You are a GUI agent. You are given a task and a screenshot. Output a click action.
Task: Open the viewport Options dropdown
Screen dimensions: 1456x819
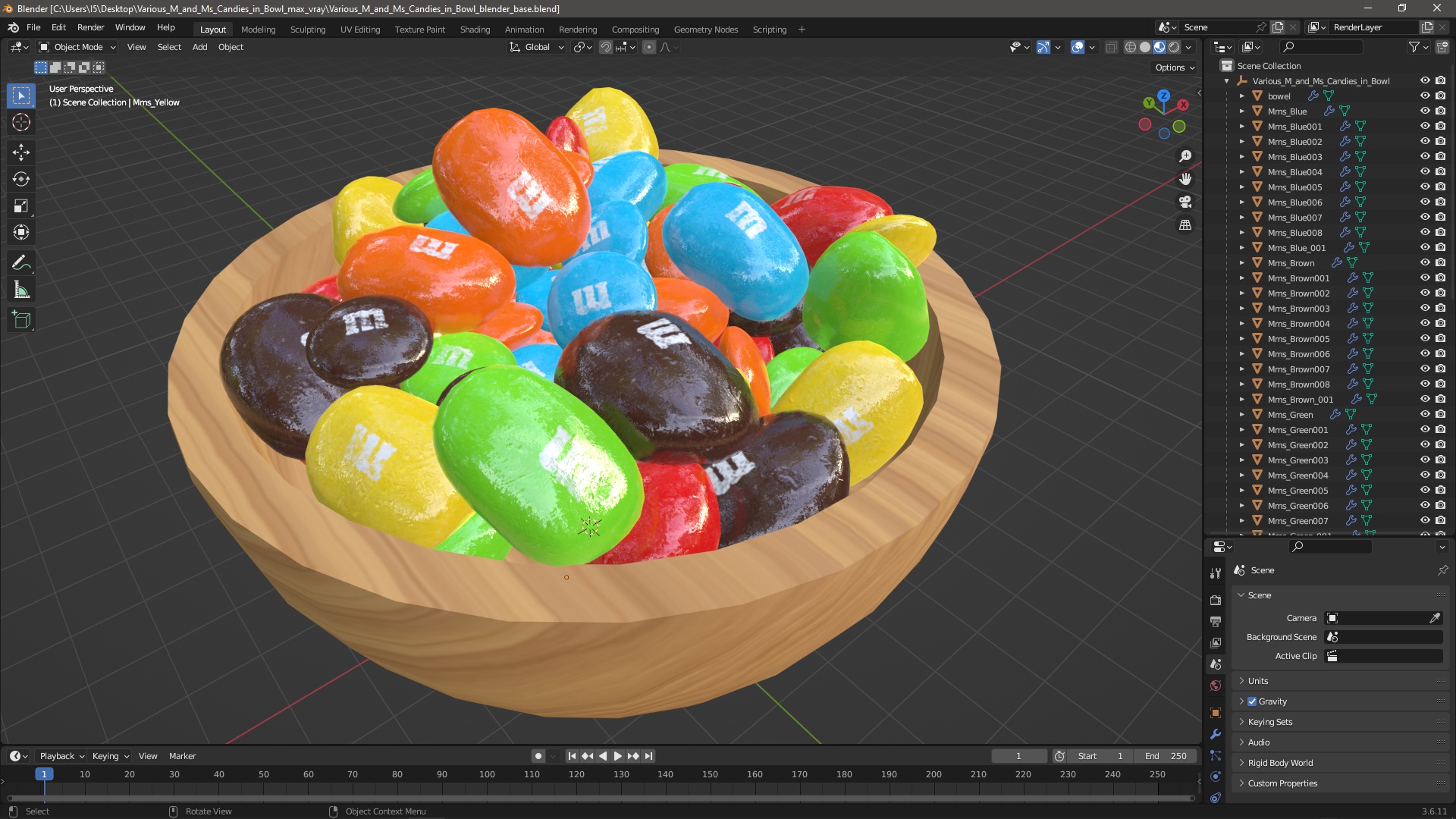tap(1175, 67)
